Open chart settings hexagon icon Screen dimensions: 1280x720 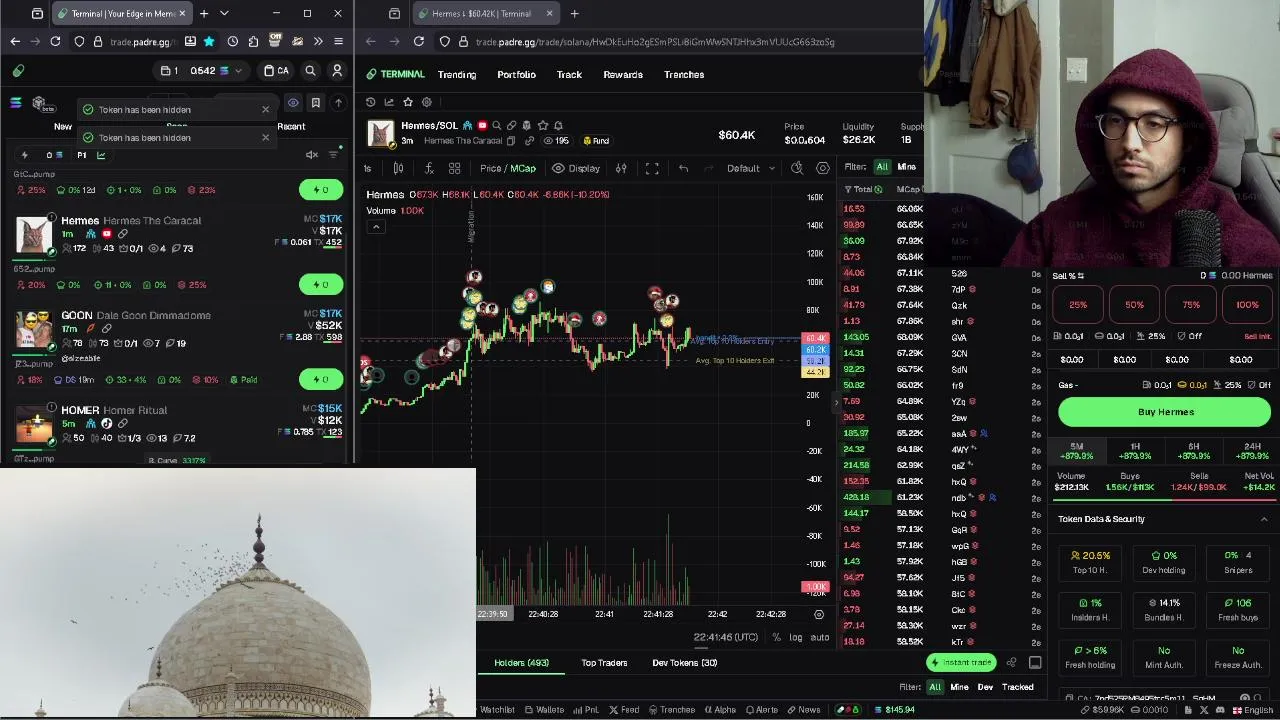tap(823, 168)
